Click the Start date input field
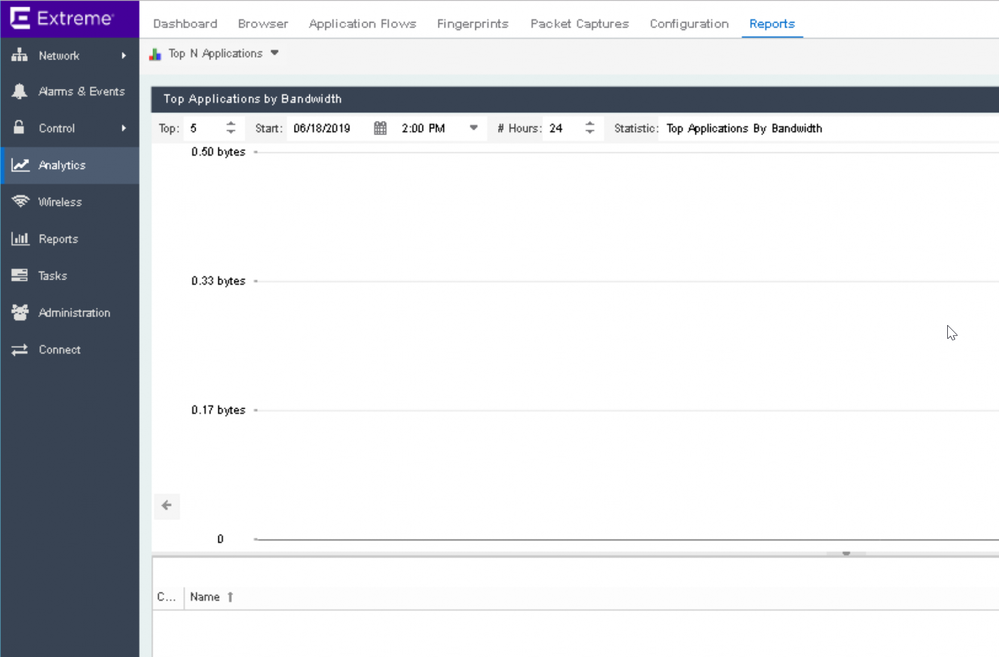Viewport: 999px width, 657px height. pos(327,129)
